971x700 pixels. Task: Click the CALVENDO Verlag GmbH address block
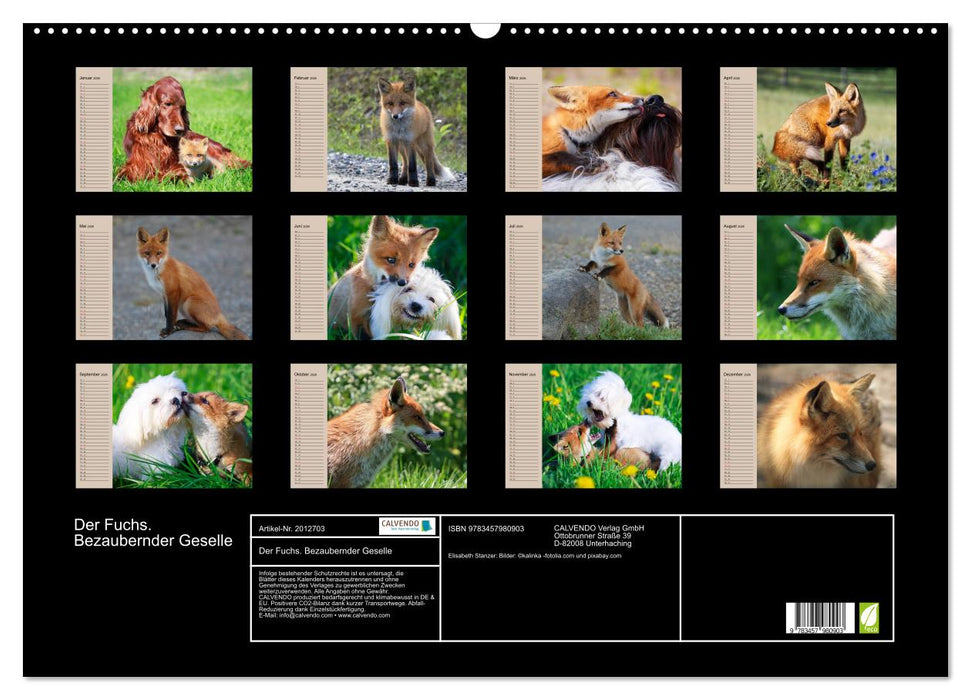click(x=597, y=535)
